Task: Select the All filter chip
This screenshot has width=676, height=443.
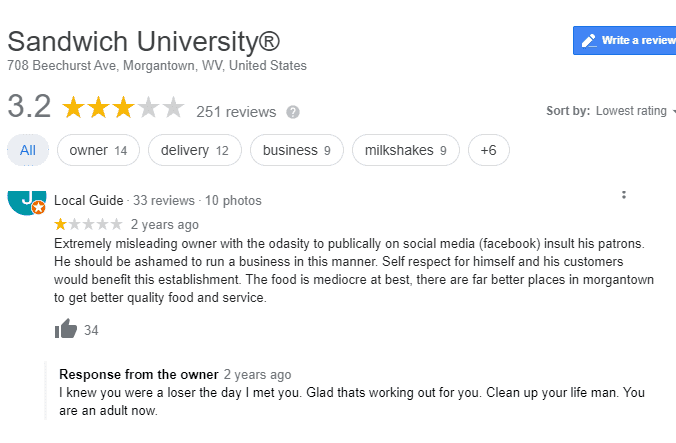Action: 28,151
